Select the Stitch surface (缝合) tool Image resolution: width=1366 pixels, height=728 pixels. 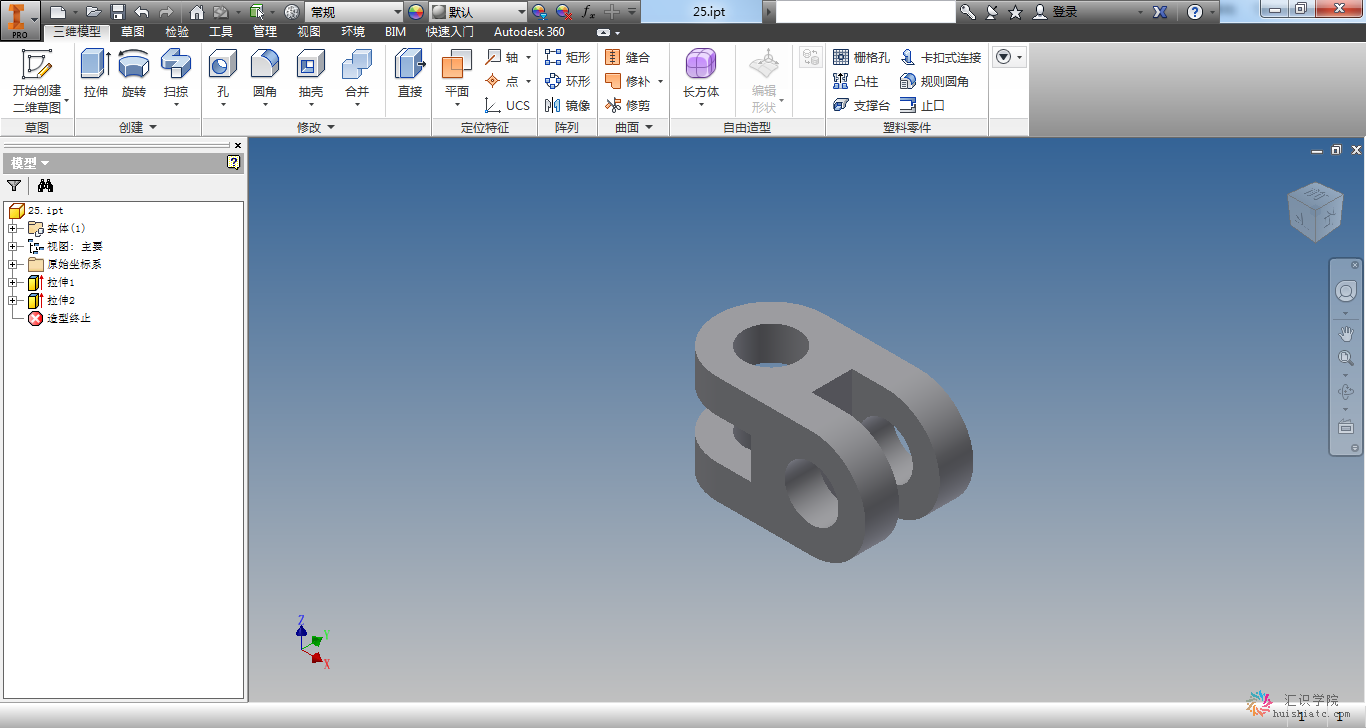[628, 57]
